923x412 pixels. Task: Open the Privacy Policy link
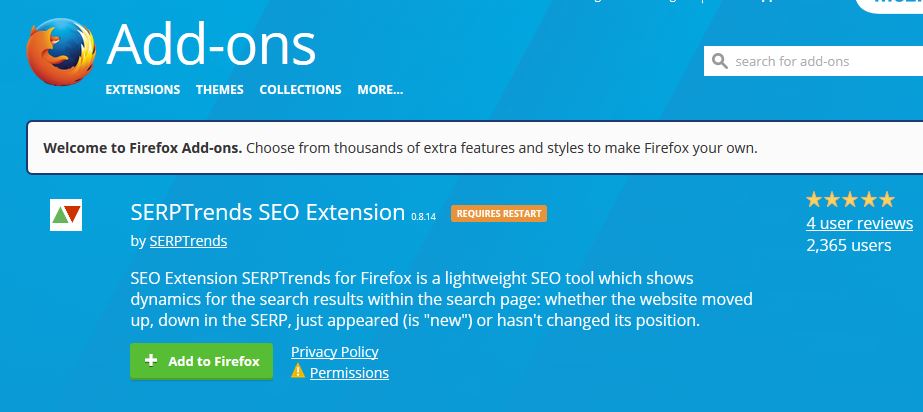point(334,351)
